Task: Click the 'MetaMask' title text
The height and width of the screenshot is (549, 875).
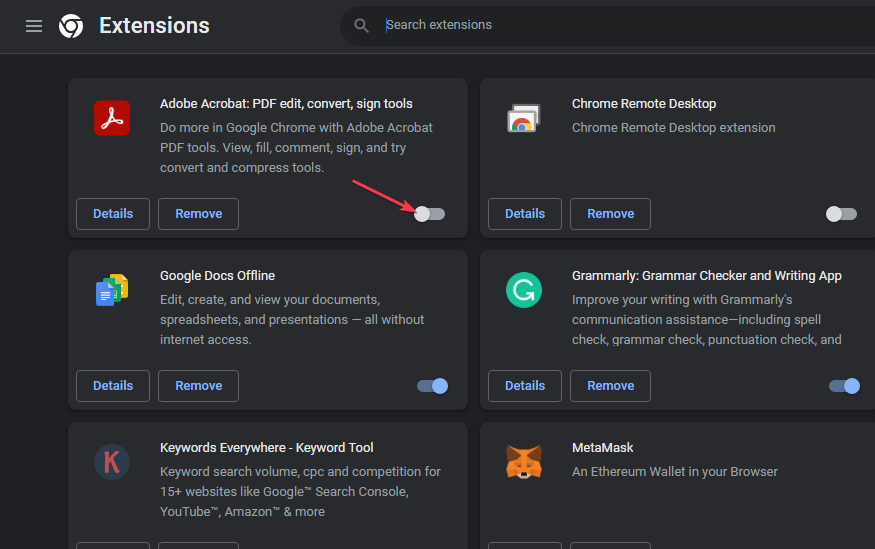Action: (603, 447)
